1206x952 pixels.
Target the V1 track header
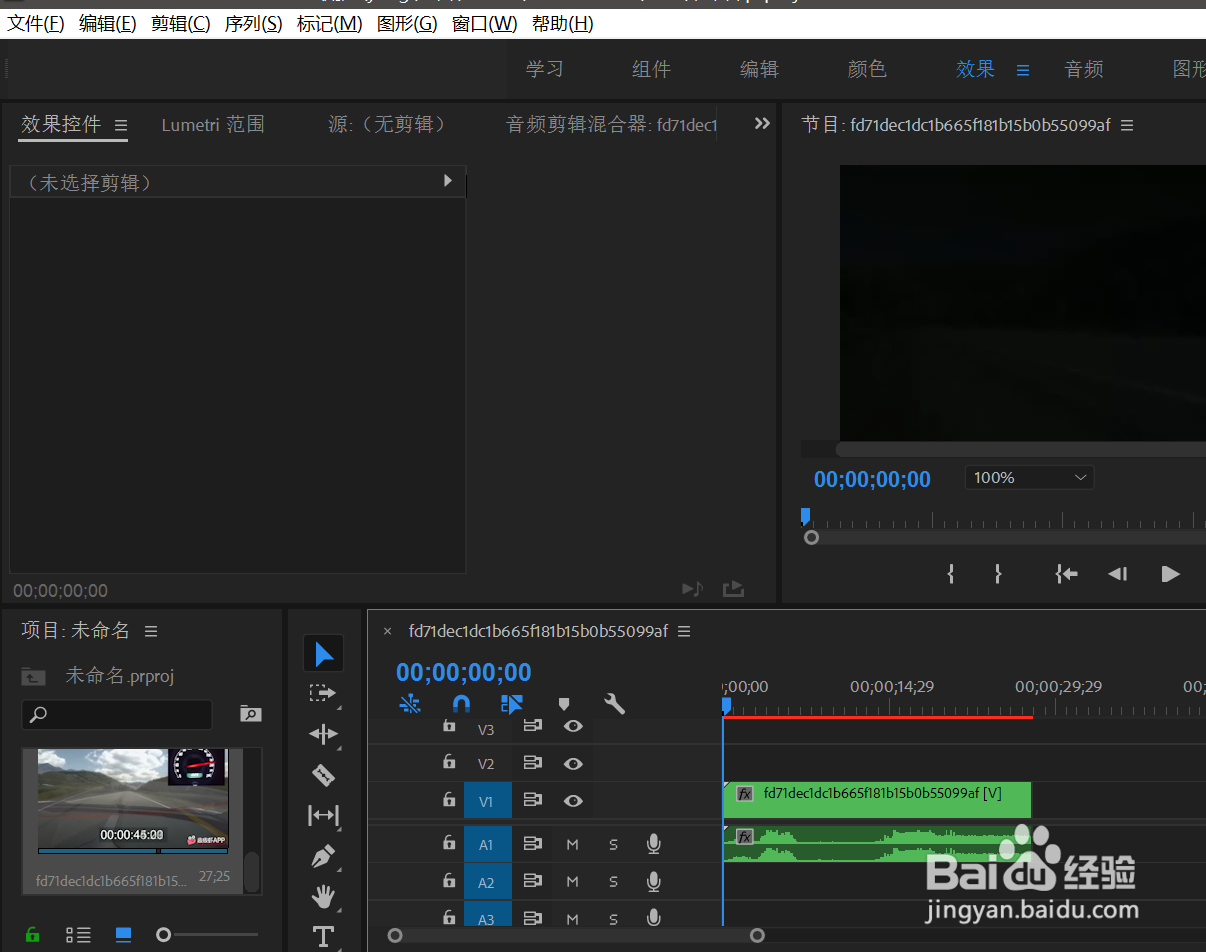487,800
